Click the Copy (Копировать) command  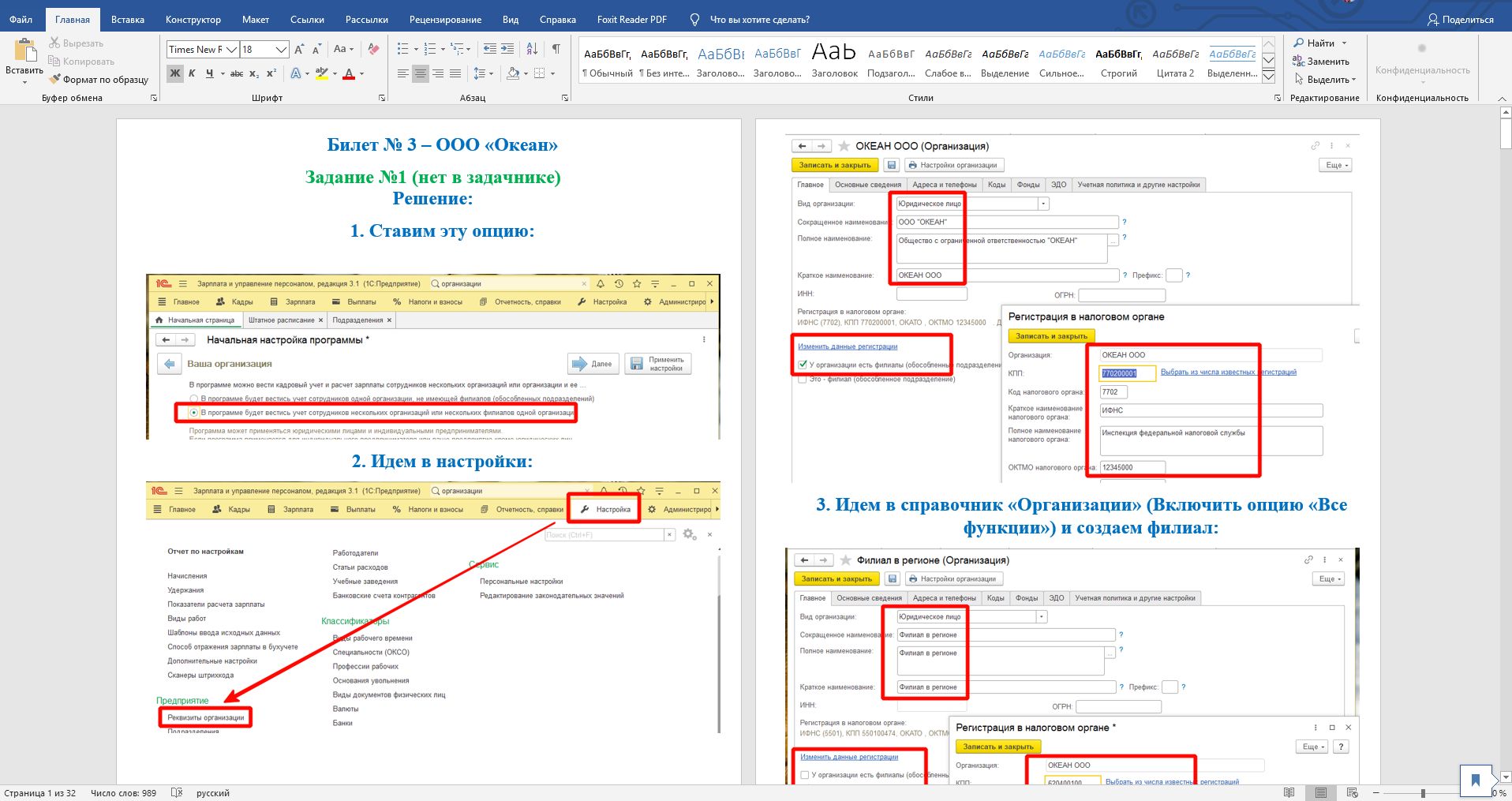click(x=81, y=62)
